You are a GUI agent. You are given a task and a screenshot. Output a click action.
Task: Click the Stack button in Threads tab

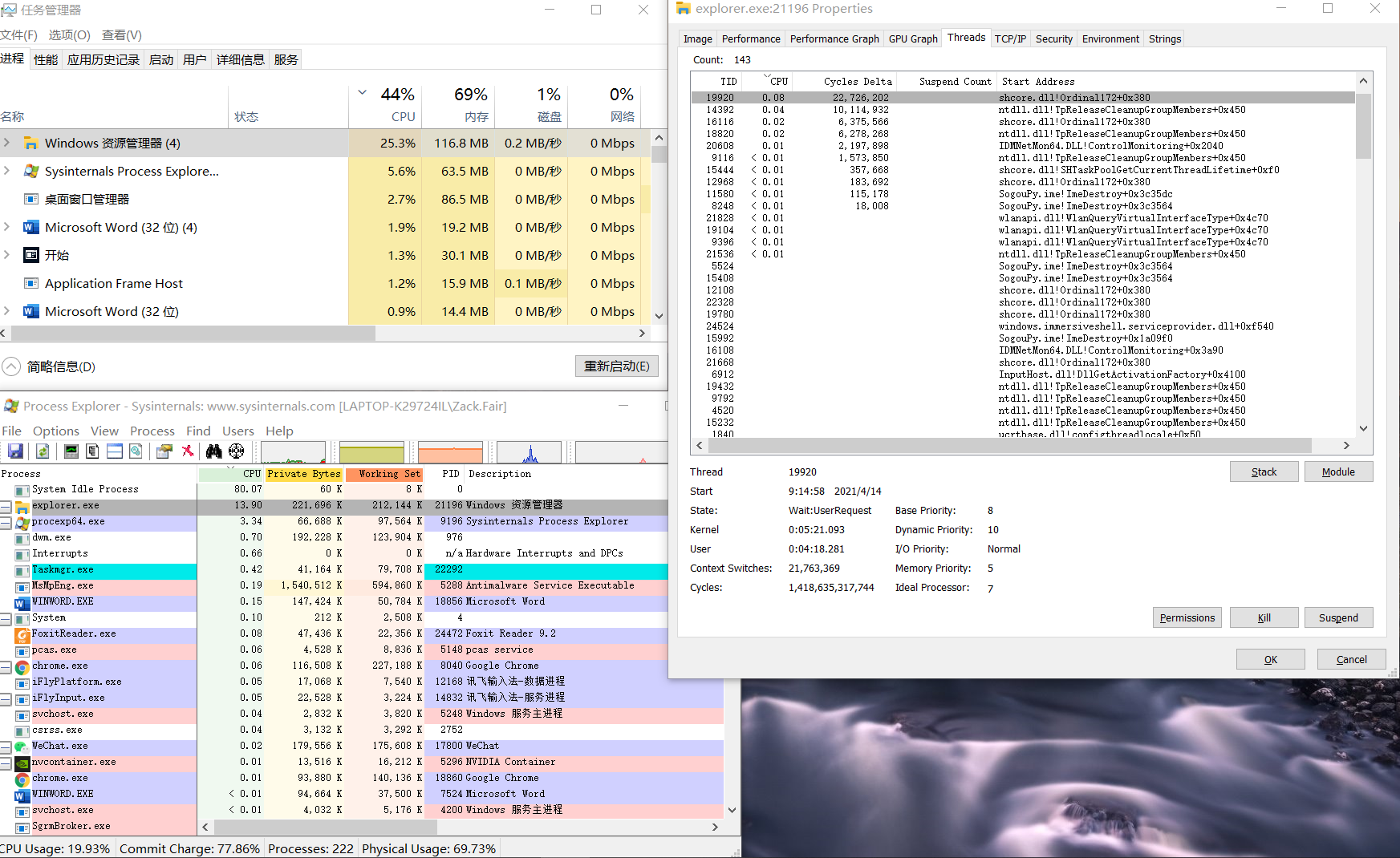point(1264,471)
